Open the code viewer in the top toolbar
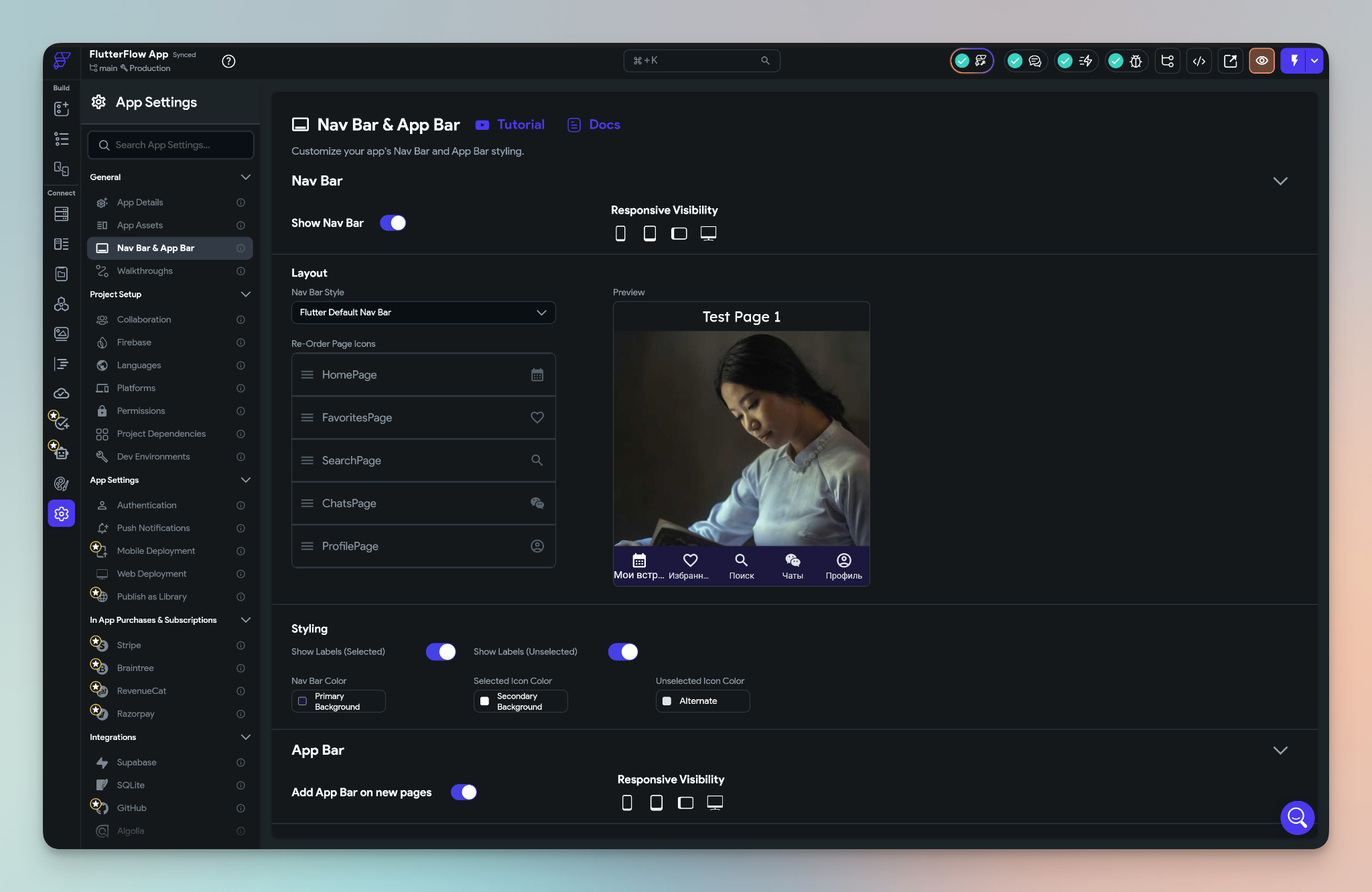Viewport: 1372px width, 892px height. tap(1199, 60)
